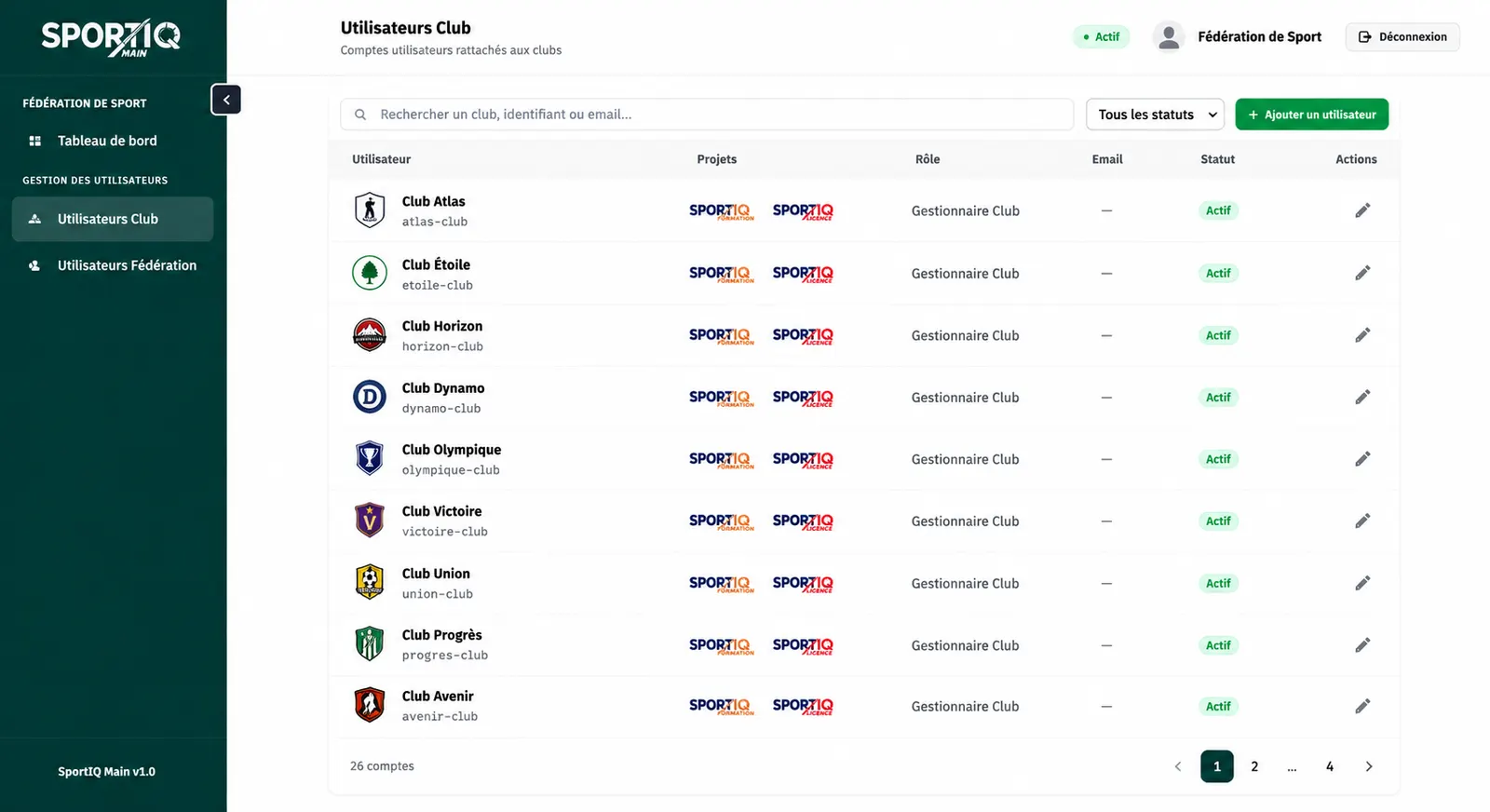
Task: Click the Déconnexion button
Action: click(x=1402, y=36)
